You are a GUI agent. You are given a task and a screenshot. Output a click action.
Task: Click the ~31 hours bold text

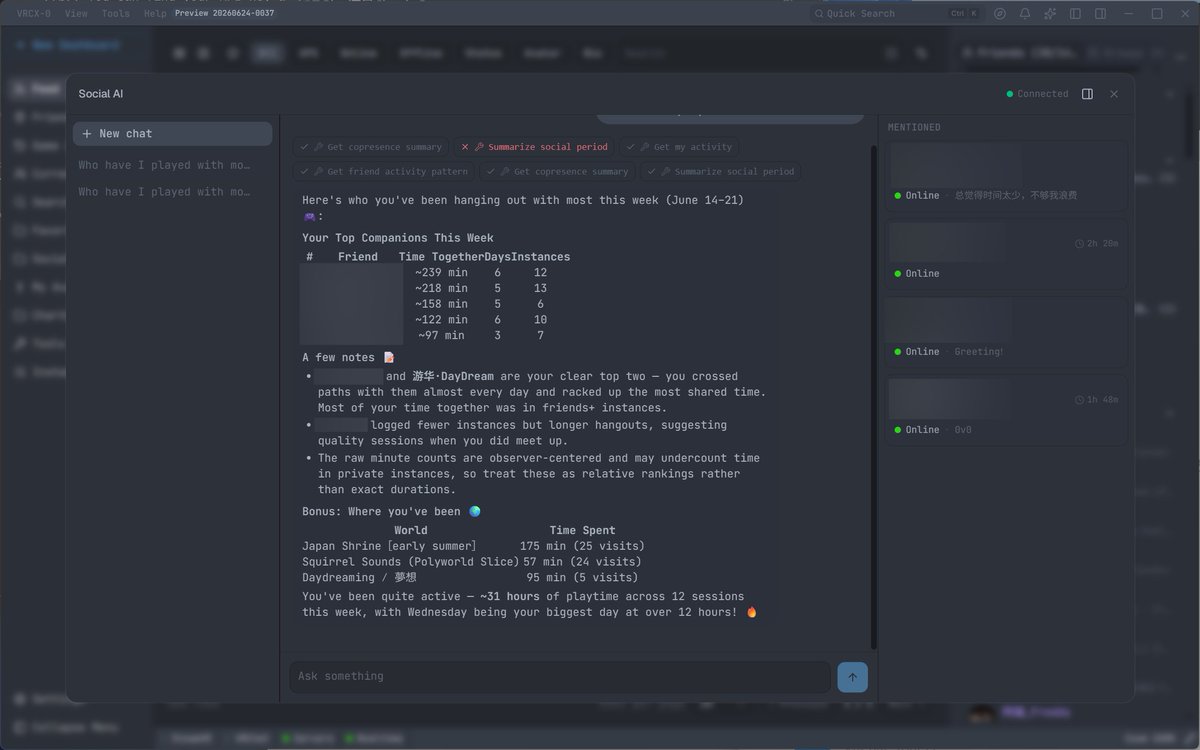[510, 597]
